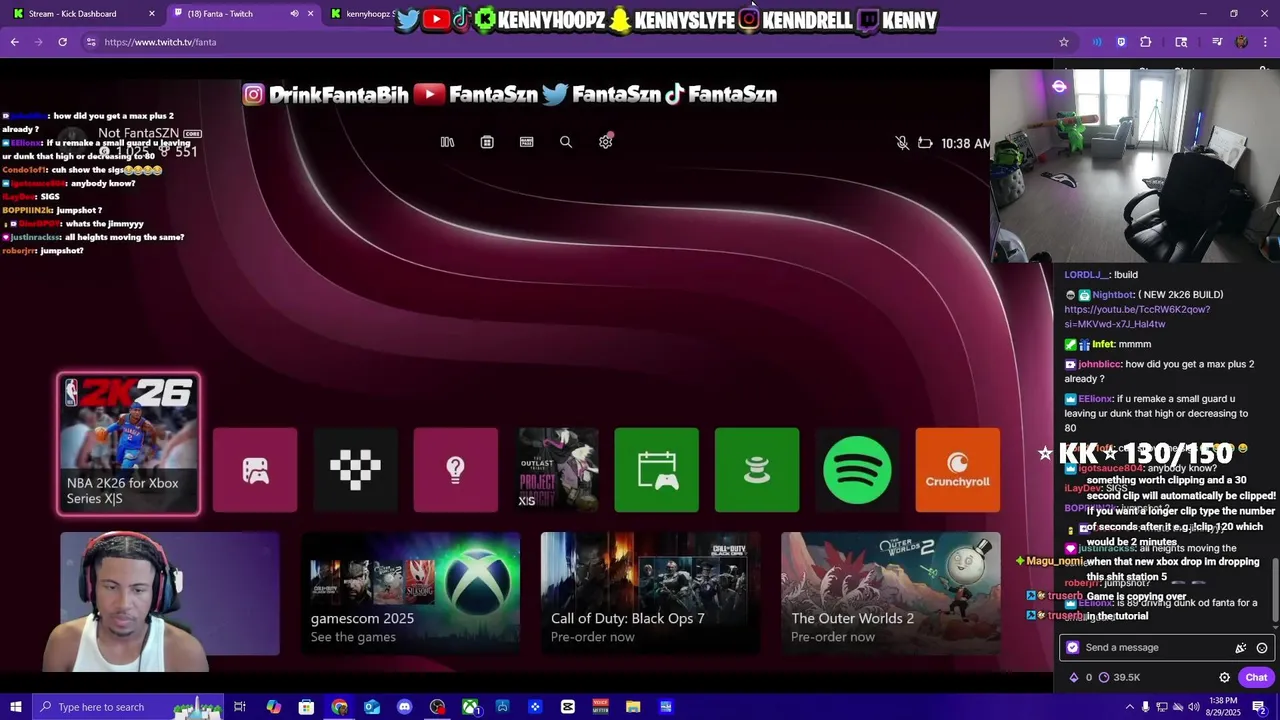Open the Bits diamond icon showing 0

pos(1074,677)
